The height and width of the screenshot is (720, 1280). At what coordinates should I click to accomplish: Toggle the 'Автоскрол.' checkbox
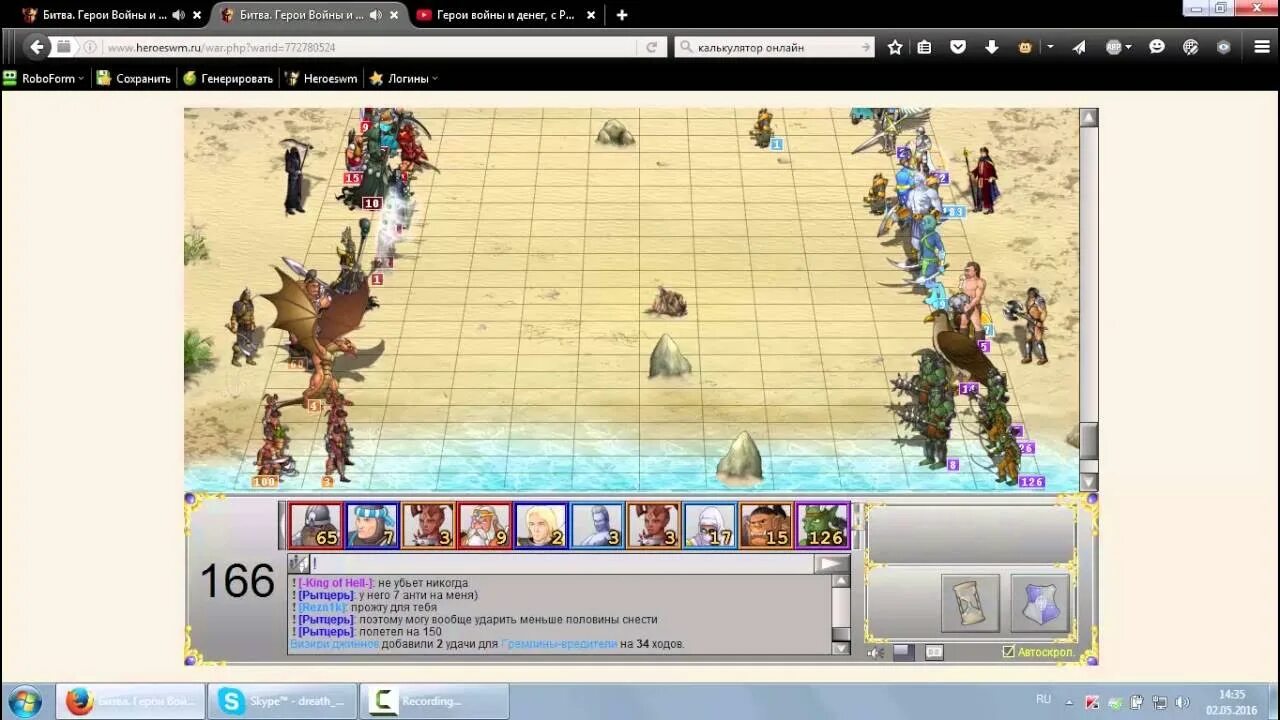coord(1009,652)
